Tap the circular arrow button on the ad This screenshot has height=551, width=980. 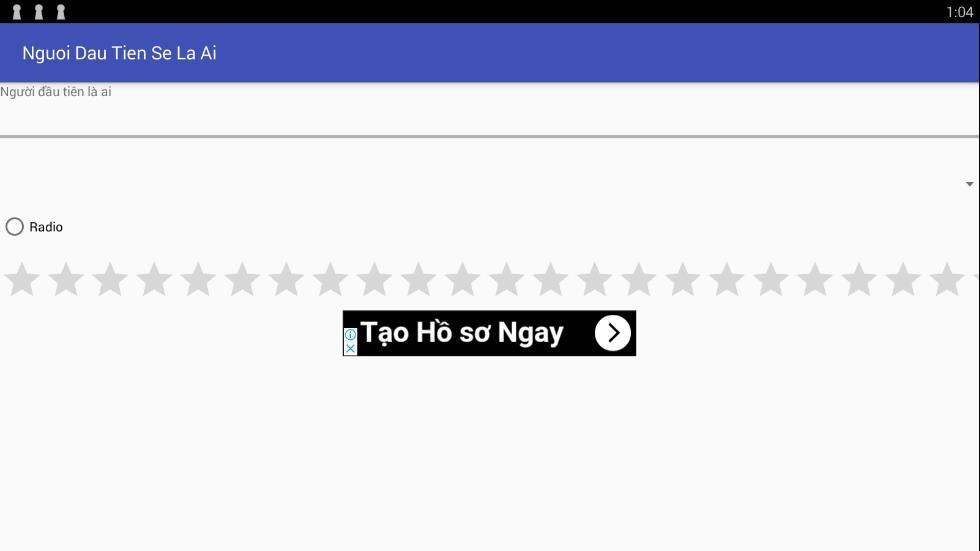click(x=612, y=333)
